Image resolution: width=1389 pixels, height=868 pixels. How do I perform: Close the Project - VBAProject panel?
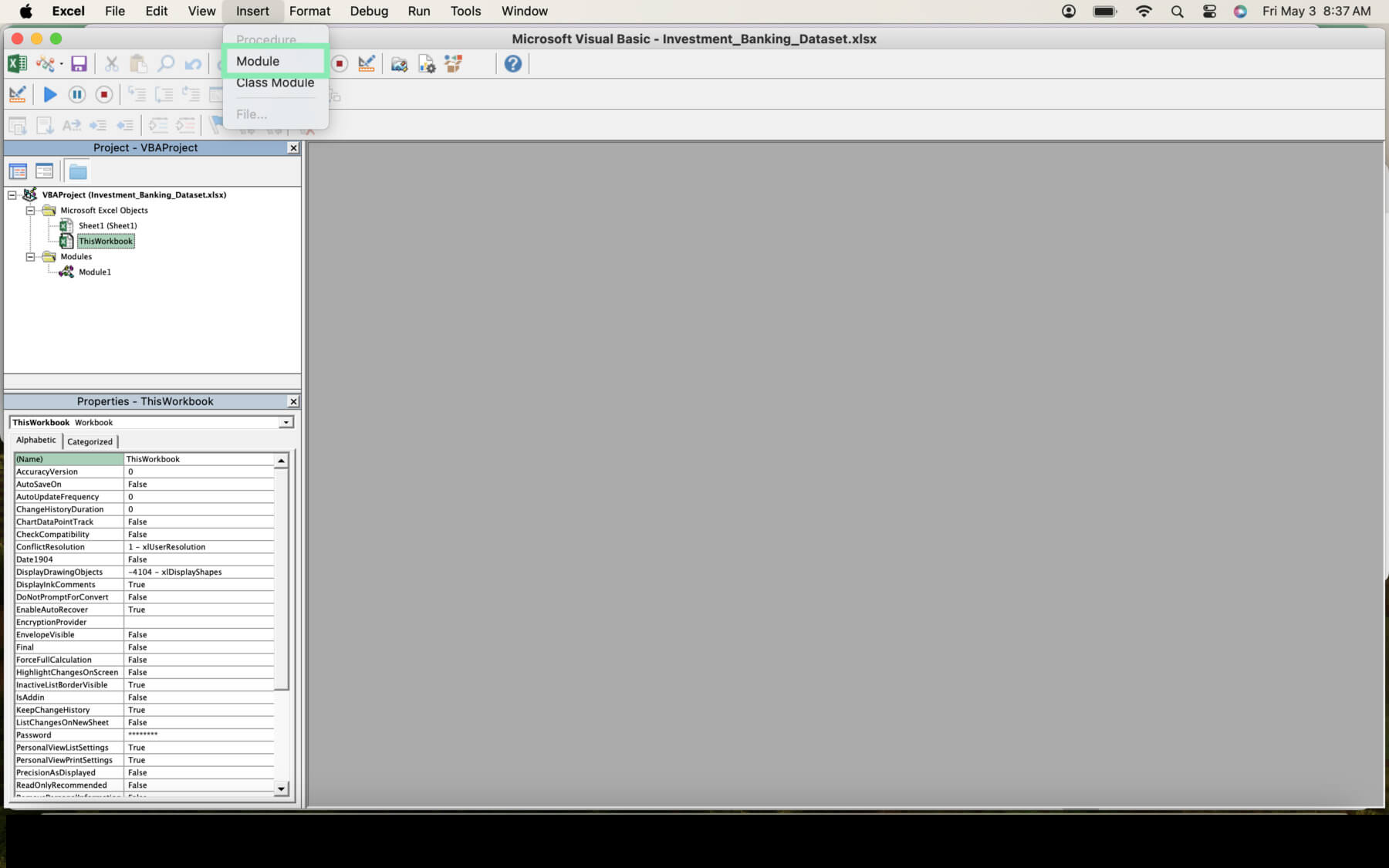tap(293, 148)
